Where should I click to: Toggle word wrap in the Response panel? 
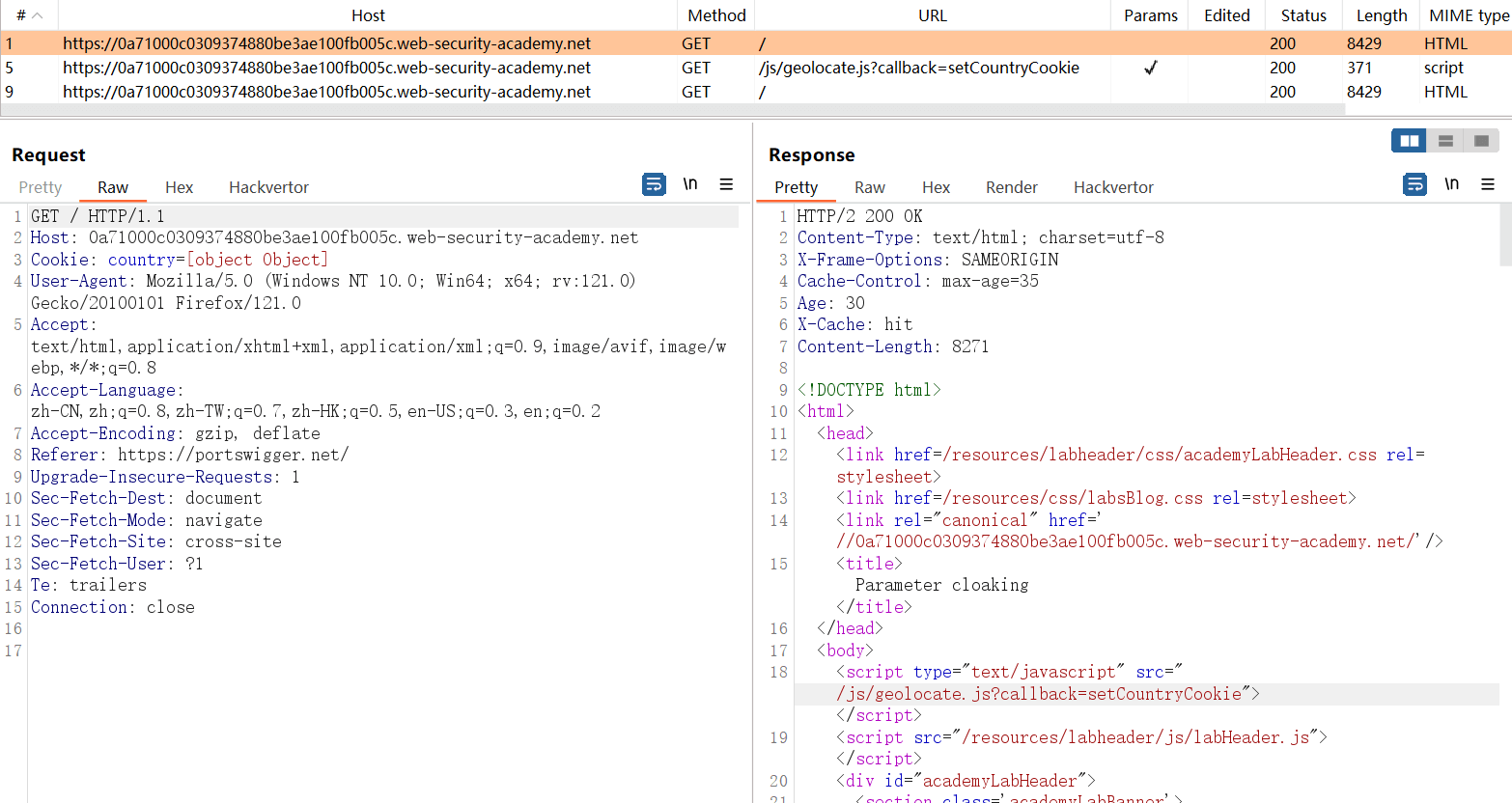pos(1414,184)
